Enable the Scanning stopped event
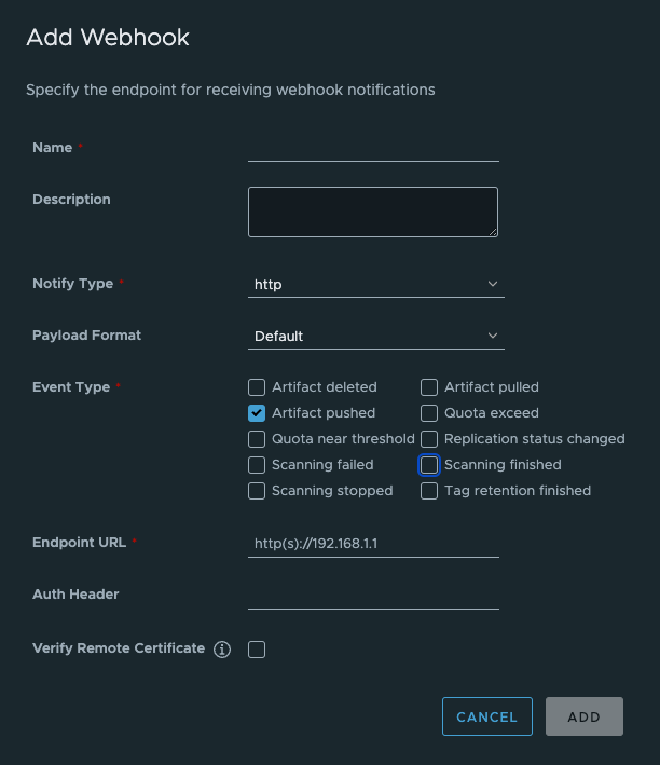The image size is (660, 765). [x=257, y=492]
